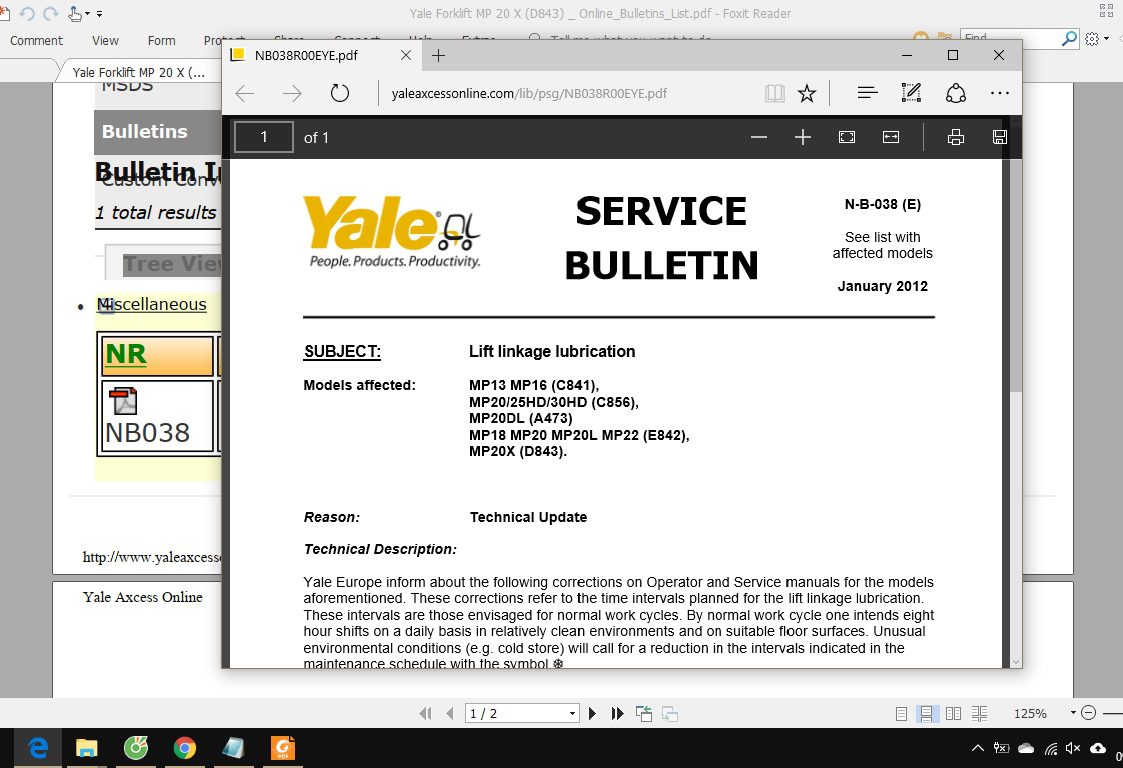This screenshot has width=1123, height=768.
Task: Open Edge reading view book icon
Action: pos(775,93)
